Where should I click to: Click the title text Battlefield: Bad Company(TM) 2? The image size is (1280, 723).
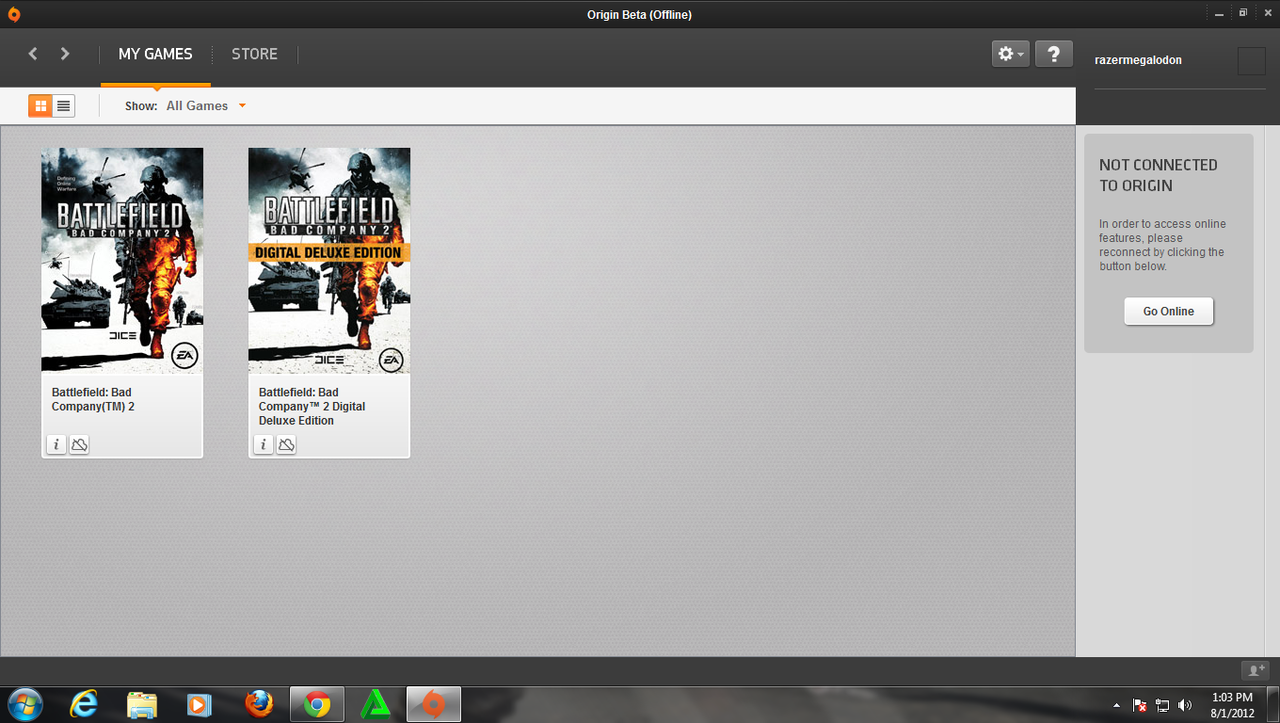[92, 400]
